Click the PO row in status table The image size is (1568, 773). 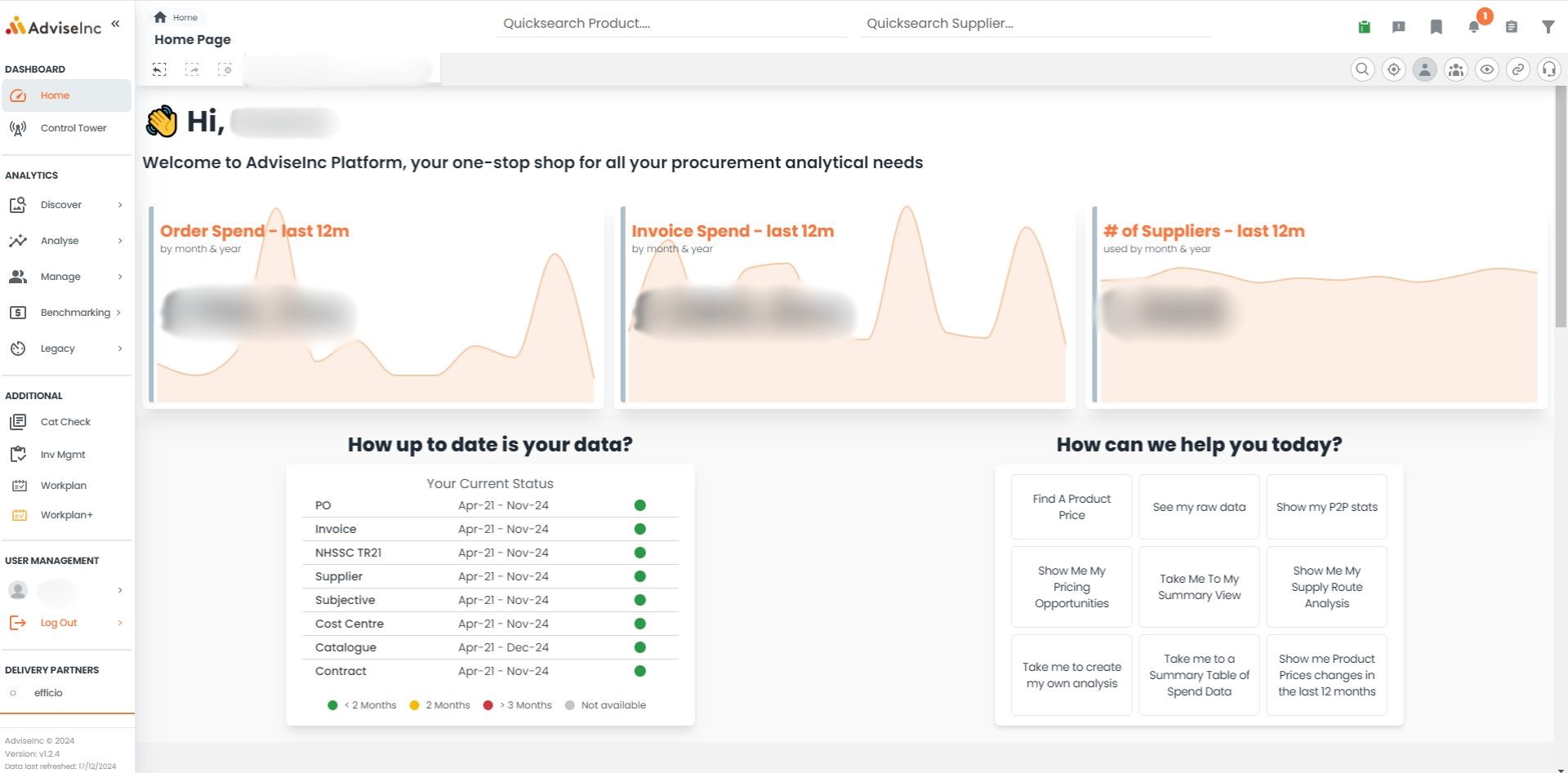(490, 505)
